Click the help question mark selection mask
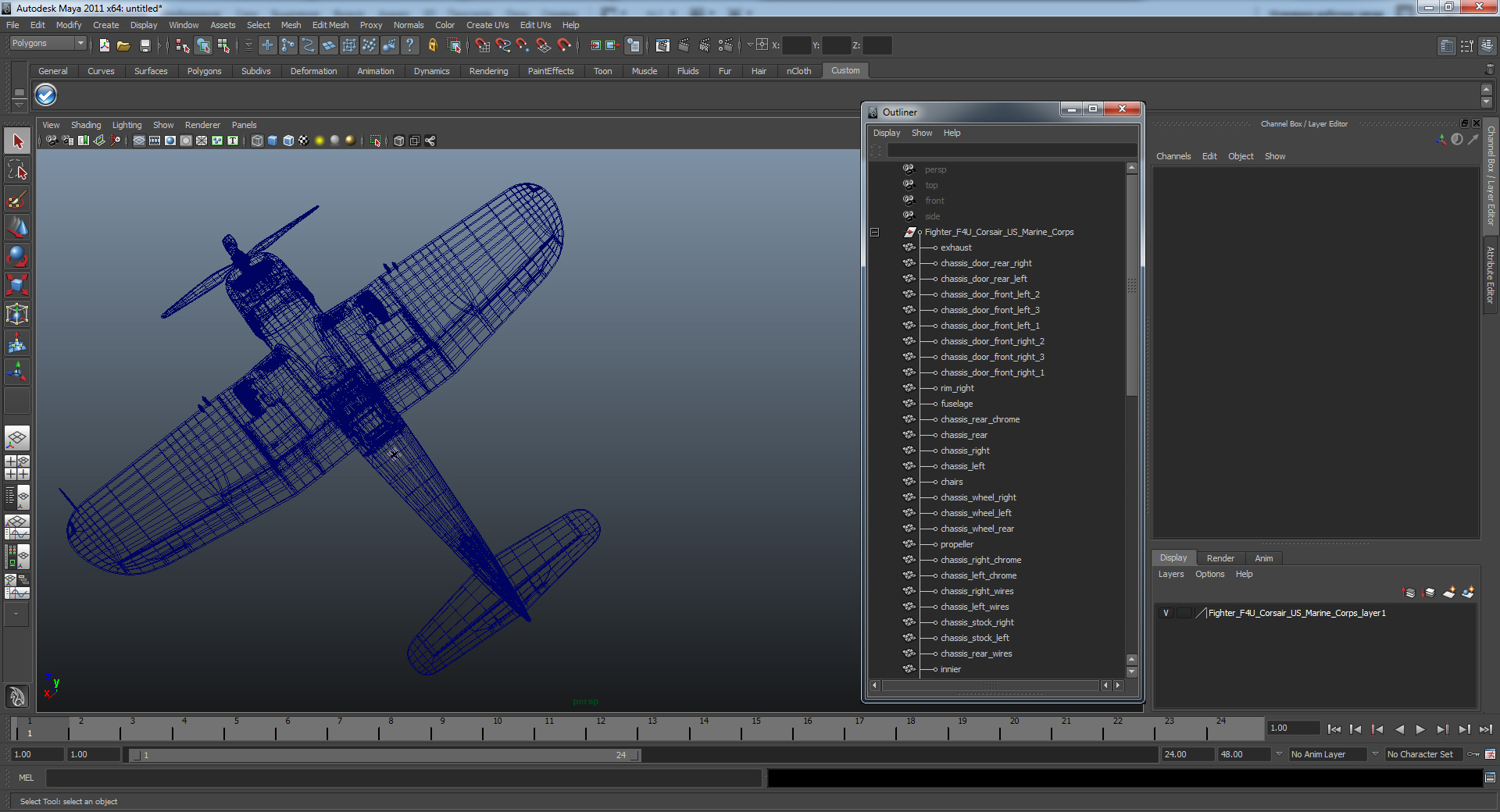The image size is (1500, 812). [x=409, y=45]
